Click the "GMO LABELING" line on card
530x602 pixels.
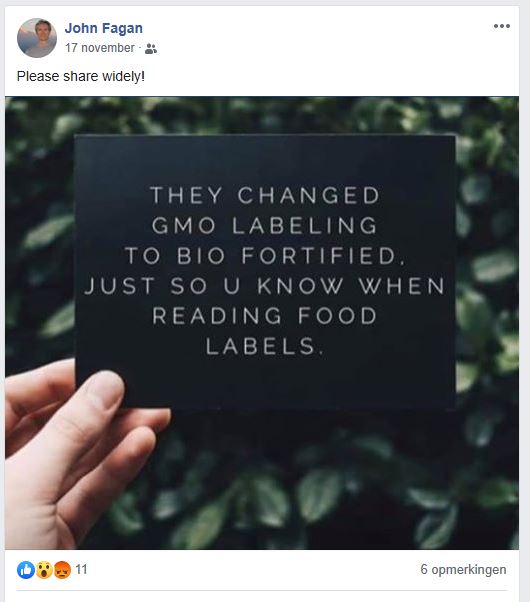(265, 225)
